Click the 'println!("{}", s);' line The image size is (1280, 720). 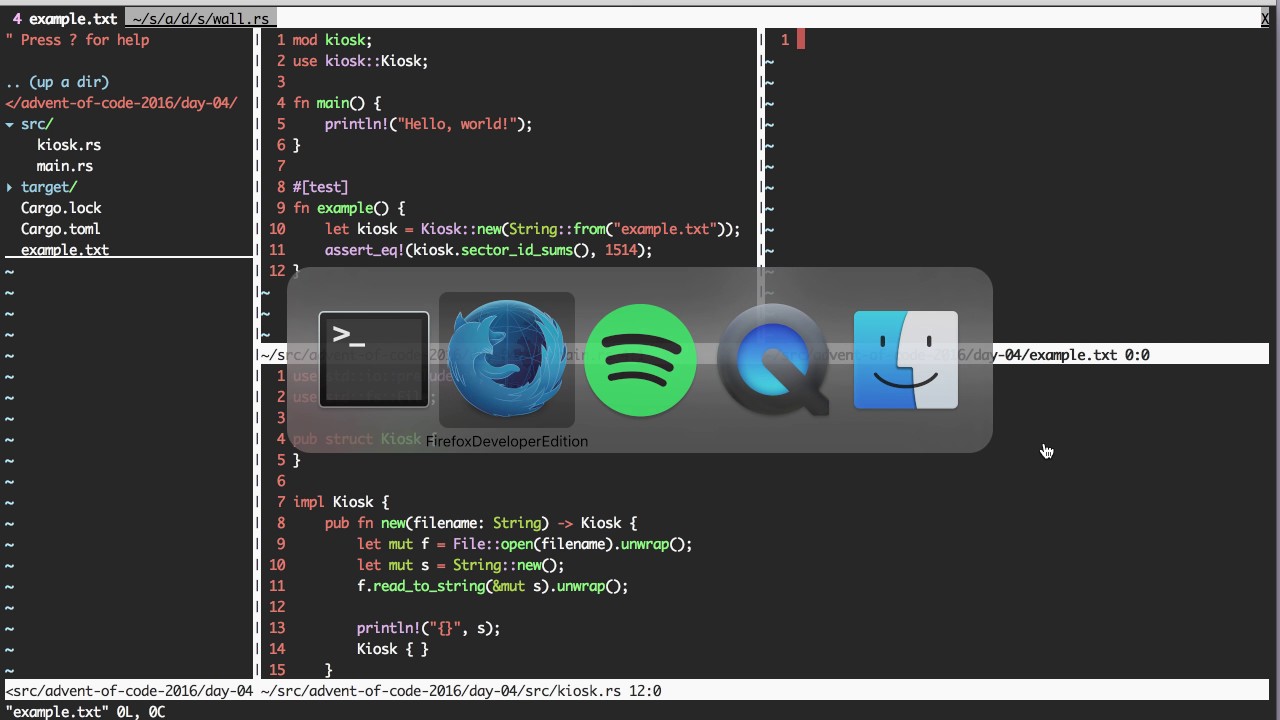click(x=428, y=628)
